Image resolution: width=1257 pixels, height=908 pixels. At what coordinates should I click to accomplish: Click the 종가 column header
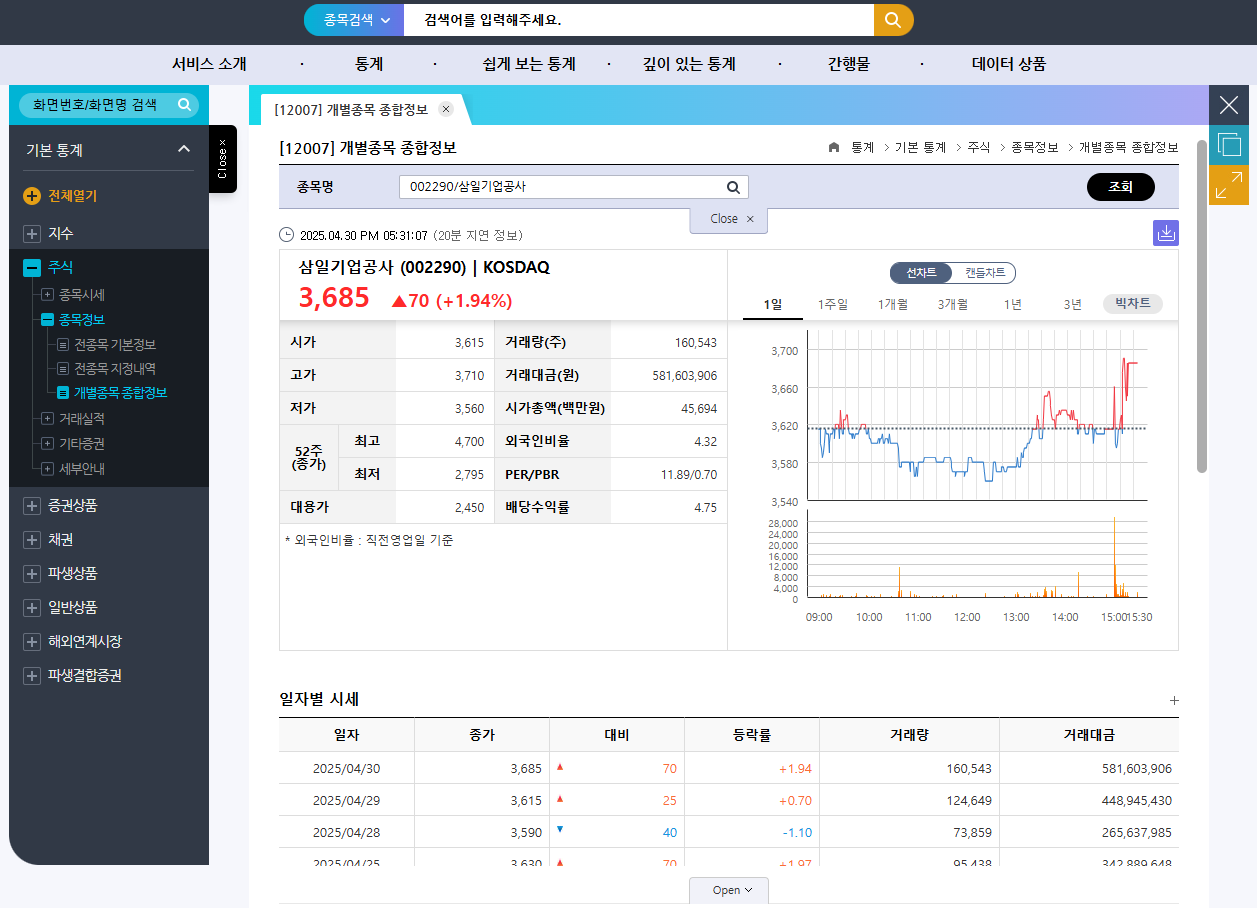(482, 735)
